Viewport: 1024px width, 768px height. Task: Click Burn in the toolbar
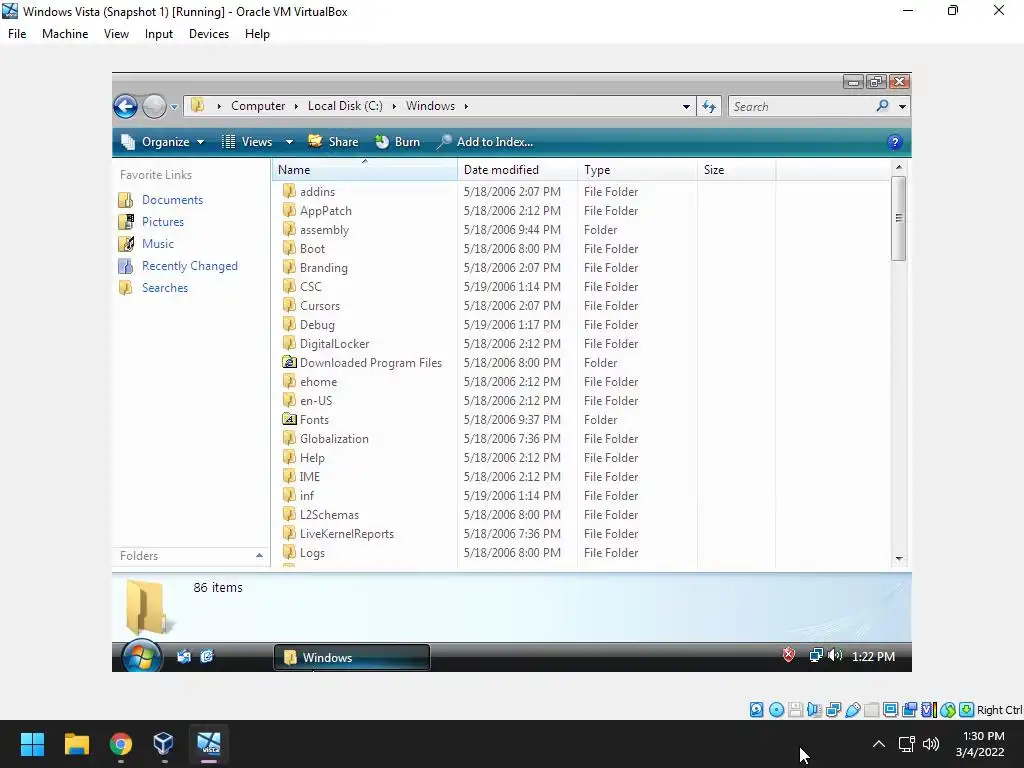(398, 142)
